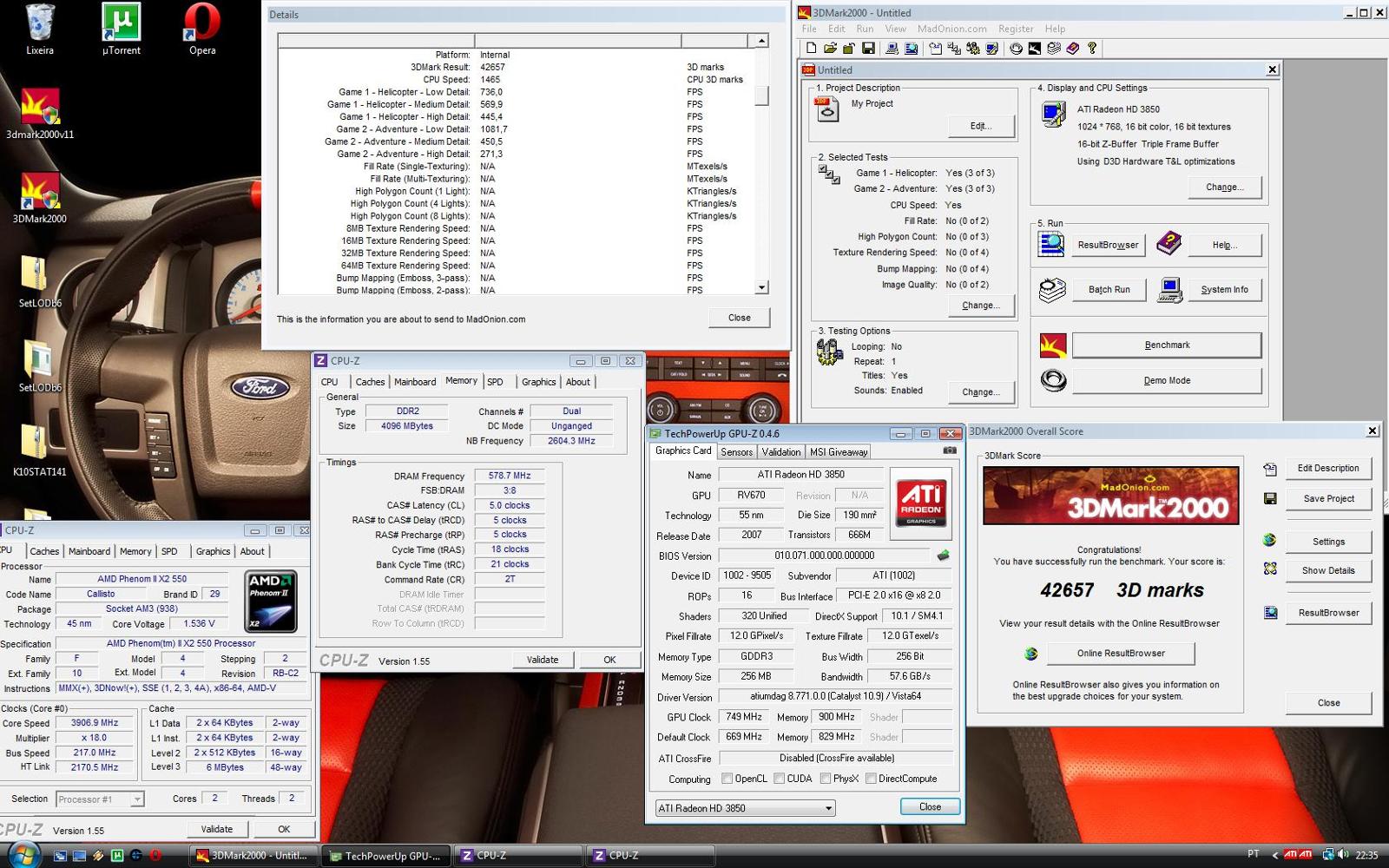Viewport: 1389px width, 868px height.
Task: Switch to the SPD tab in CPU-Z memory window
Action: [495, 382]
